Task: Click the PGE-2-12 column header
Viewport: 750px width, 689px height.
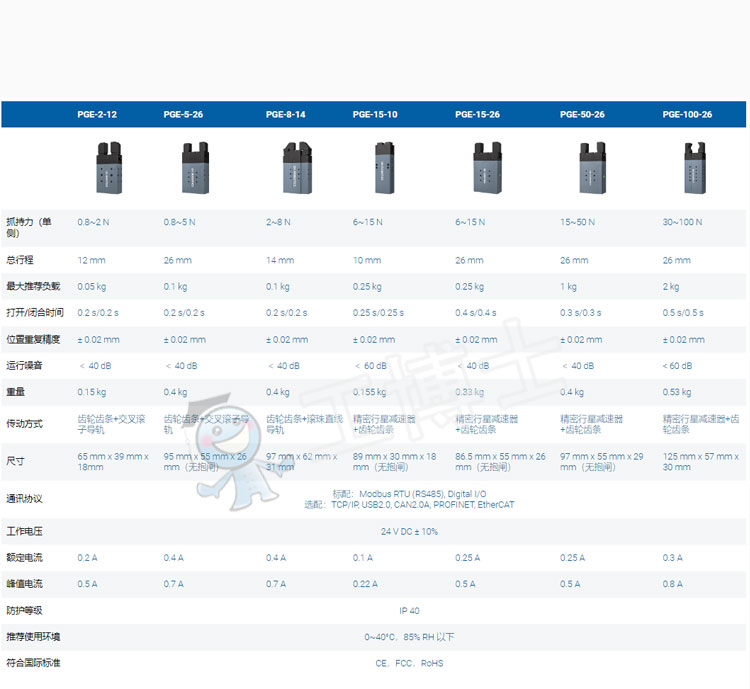Action: 97,115
